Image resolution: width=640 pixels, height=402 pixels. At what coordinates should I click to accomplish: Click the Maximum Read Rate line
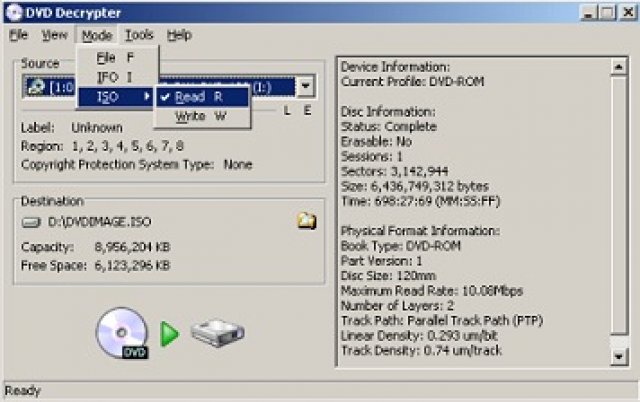432,291
